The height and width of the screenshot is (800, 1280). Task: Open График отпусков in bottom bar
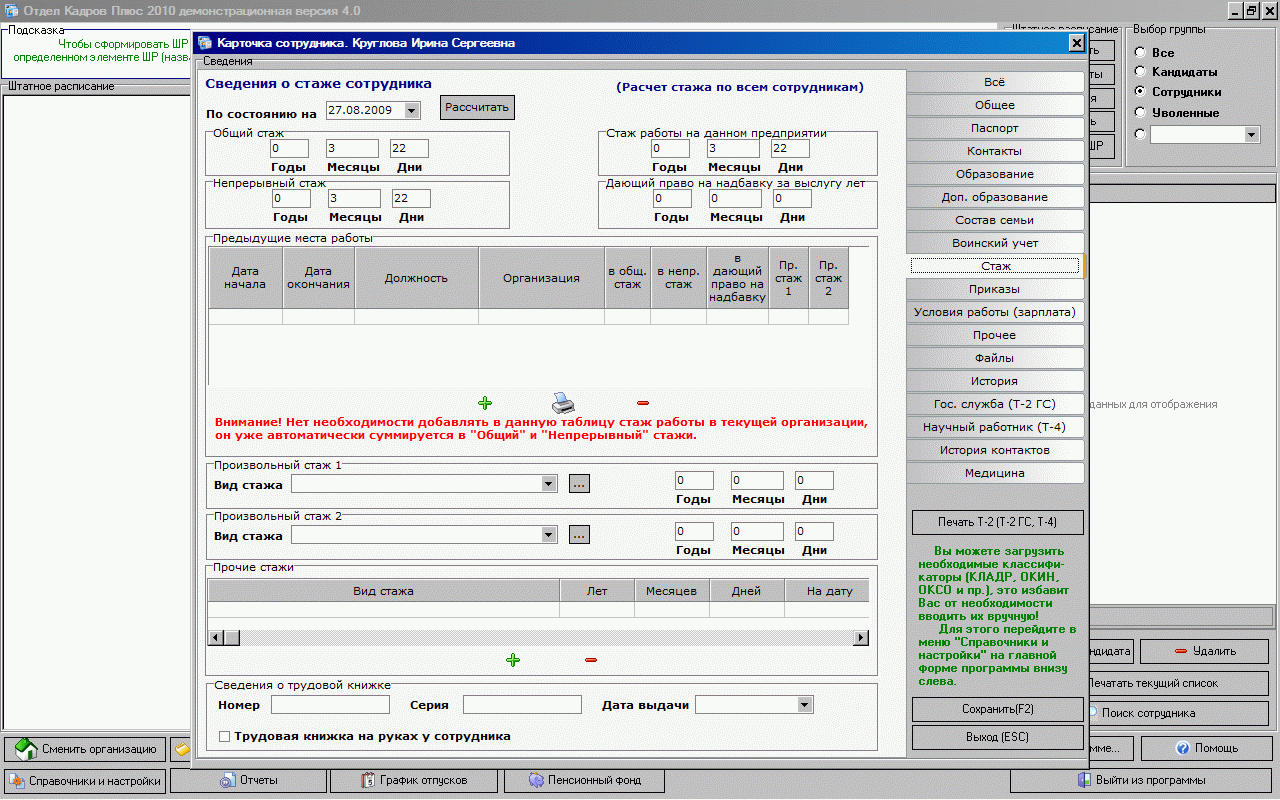tap(414, 780)
